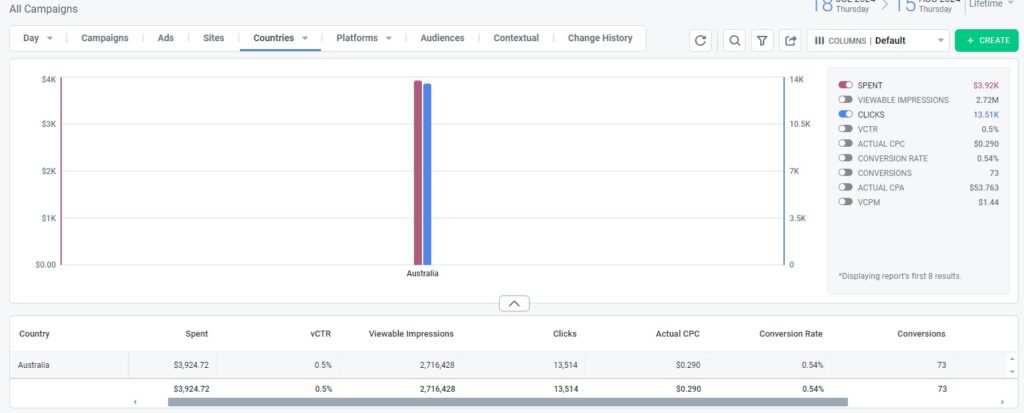The width and height of the screenshot is (1024, 413).
Task: Open the Columns Default dropdown
Action: (x=878, y=41)
